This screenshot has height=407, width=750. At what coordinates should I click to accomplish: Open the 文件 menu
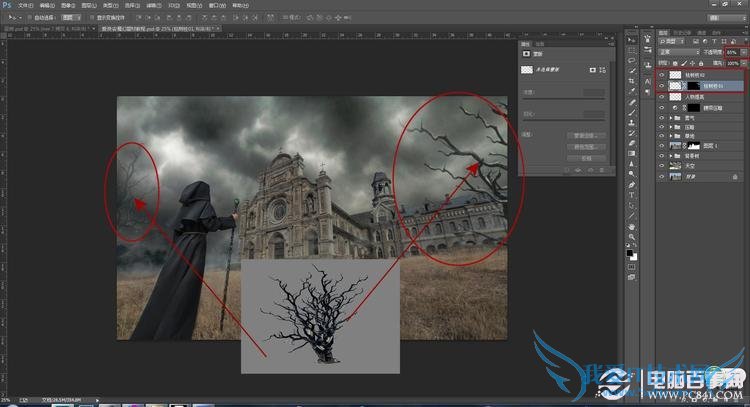(x=25, y=5)
